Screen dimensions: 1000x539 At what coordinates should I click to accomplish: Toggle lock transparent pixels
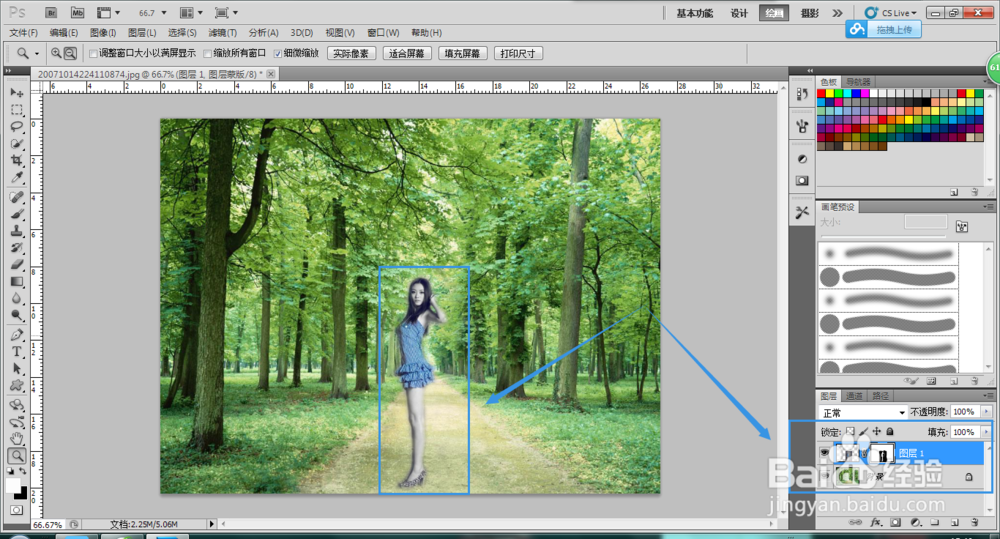[850, 432]
